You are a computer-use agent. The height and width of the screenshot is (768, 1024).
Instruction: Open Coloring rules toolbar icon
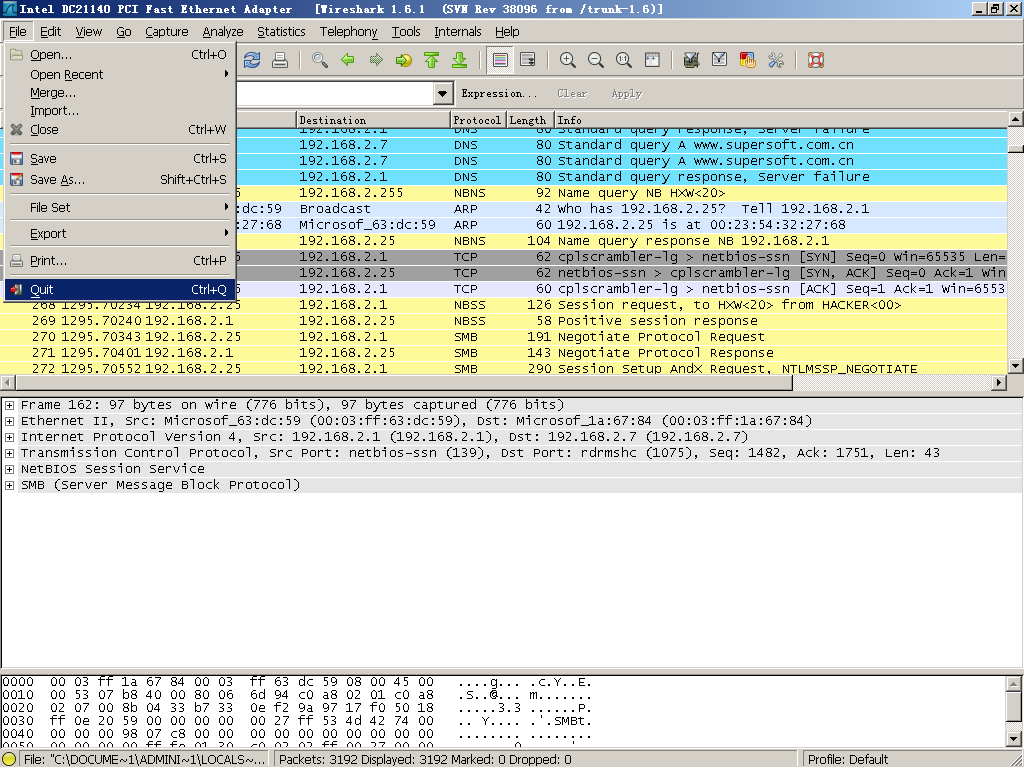[x=748, y=60]
